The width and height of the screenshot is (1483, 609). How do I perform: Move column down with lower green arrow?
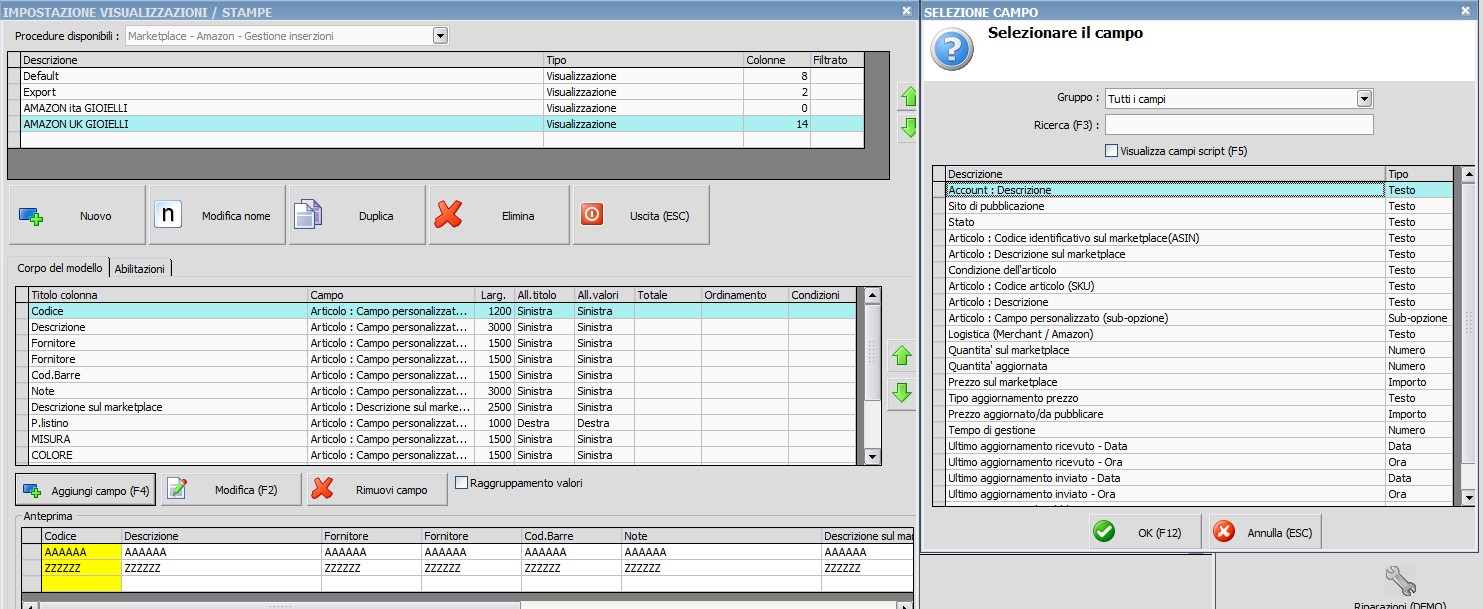[902, 393]
